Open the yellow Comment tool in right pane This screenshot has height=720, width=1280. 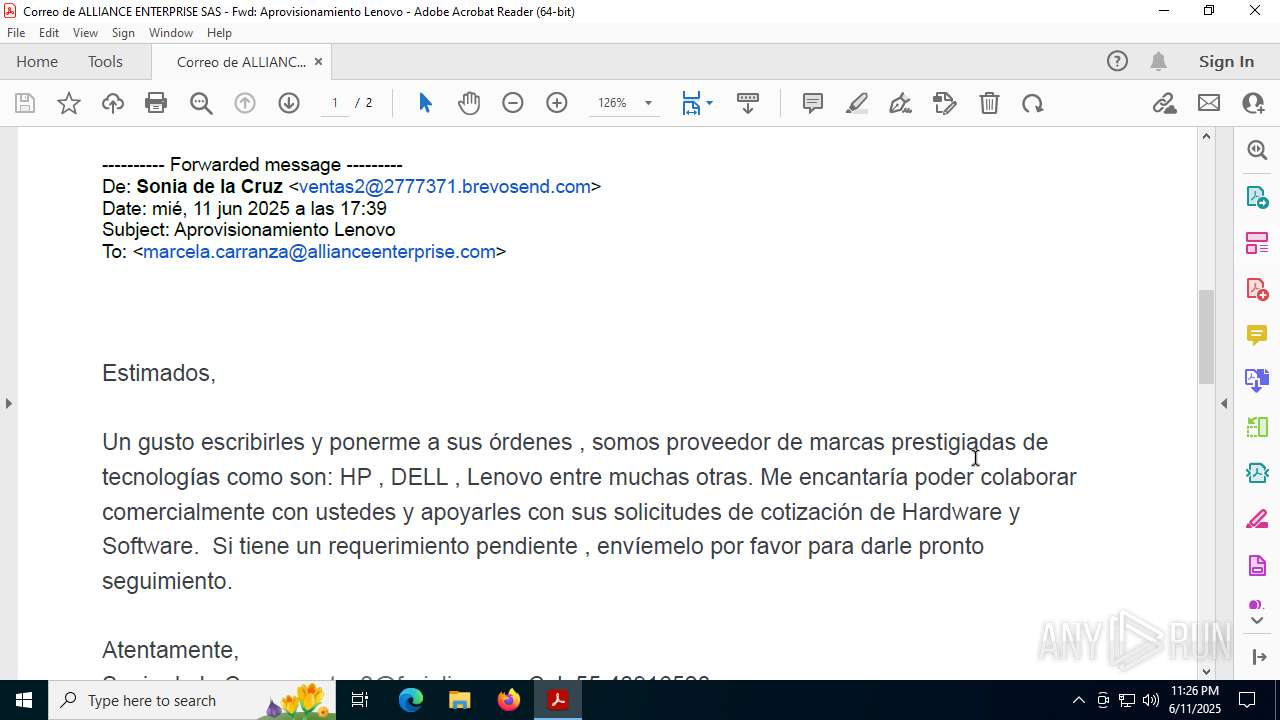pos(1257,335)
